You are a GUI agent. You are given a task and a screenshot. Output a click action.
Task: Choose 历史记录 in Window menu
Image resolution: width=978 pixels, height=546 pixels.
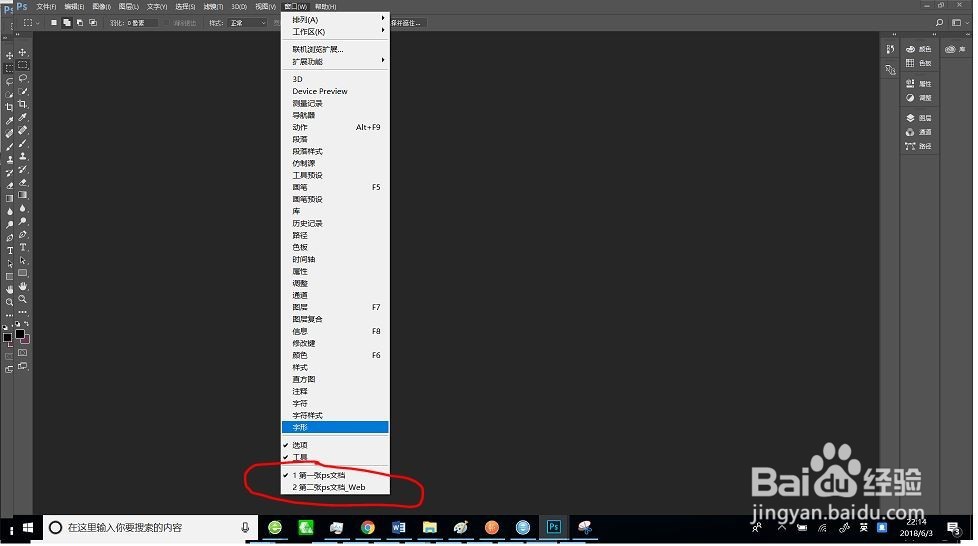[x=335, y=223]
